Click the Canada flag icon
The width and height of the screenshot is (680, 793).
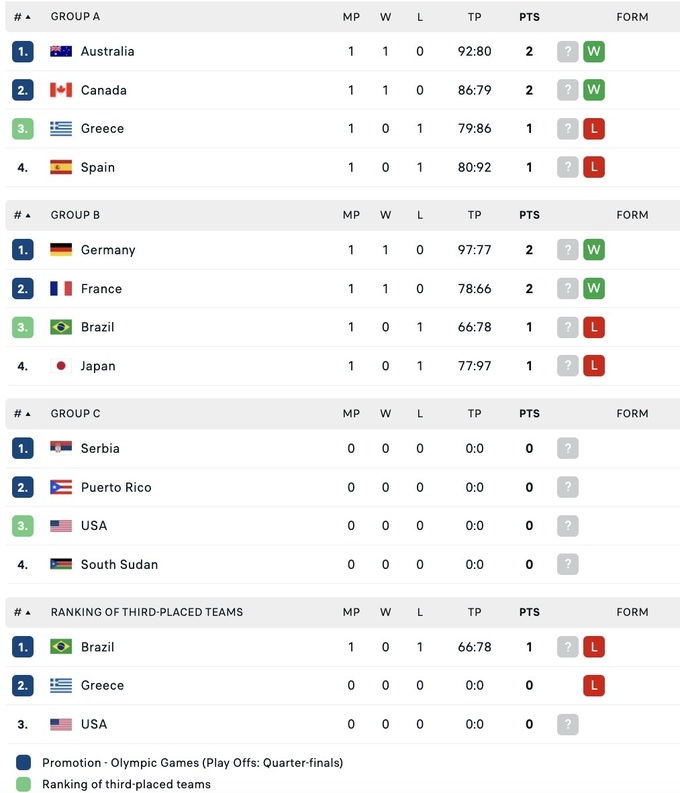point(61,90)
